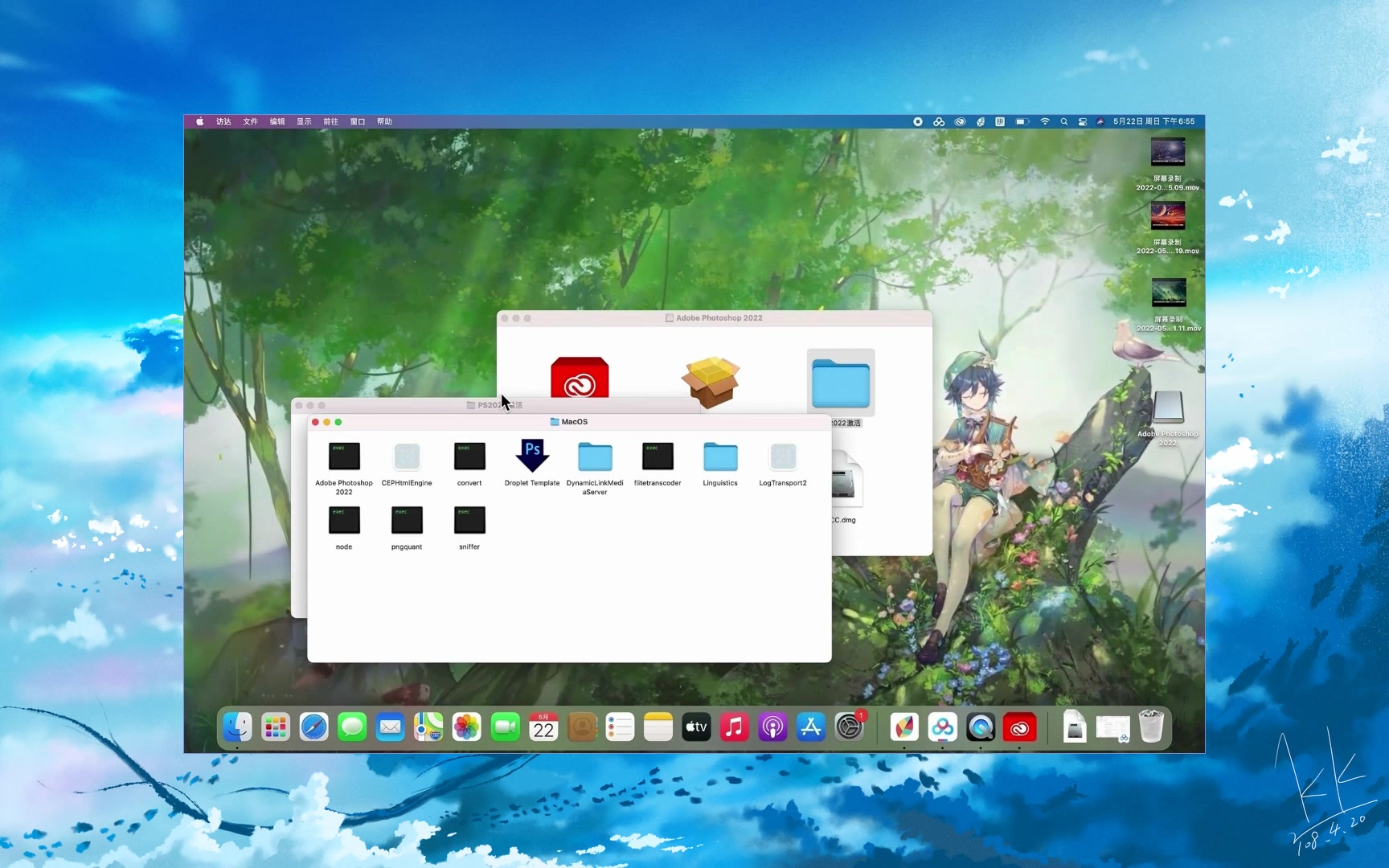Open Contacts from the Dock
The width and height of the screenshot is (1389, 868).
(x=582, y=727)
